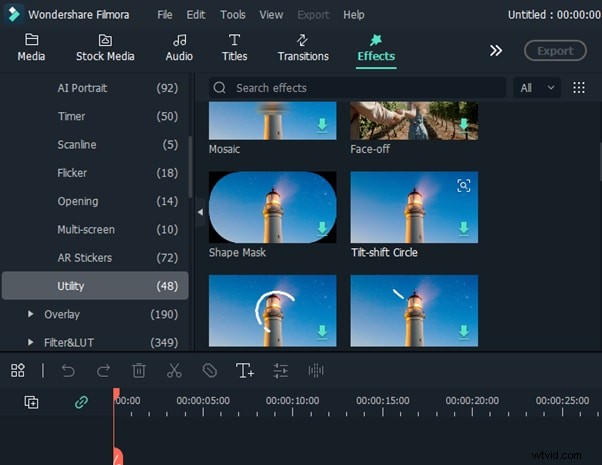Select AI Portrait category
This screenshot has width=602, height=465.
pos(95,88)
